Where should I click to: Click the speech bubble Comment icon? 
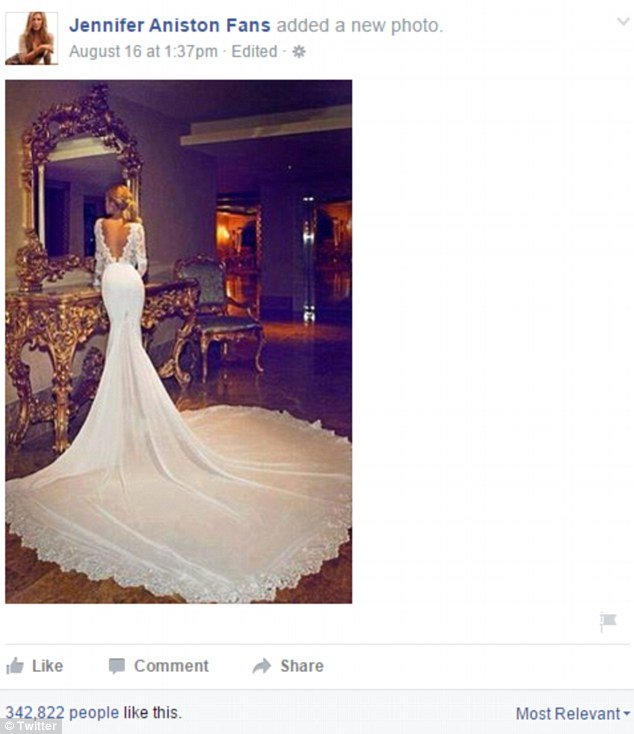pos(117,666)
